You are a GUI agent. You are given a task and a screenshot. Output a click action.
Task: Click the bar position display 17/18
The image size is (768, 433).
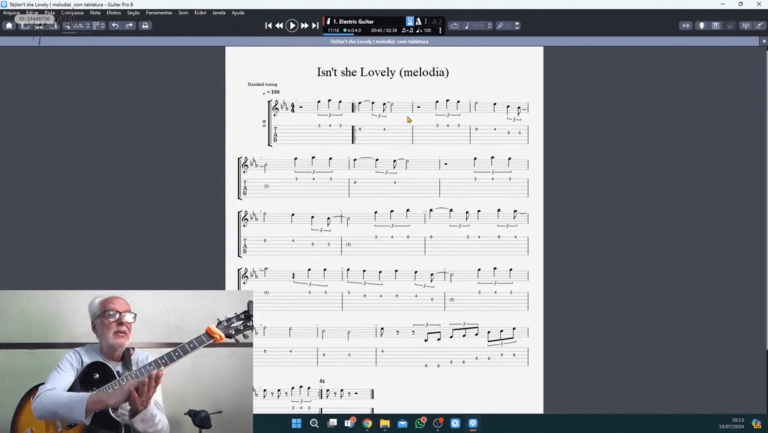(x=333, y=30)
